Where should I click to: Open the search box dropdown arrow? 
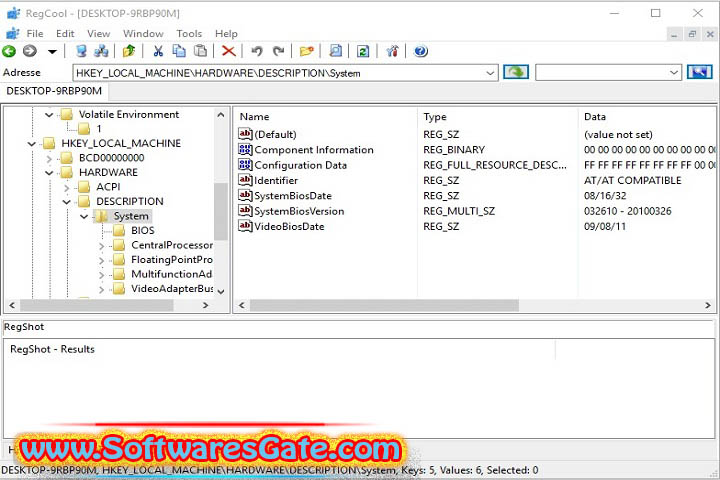click(674, 73)
